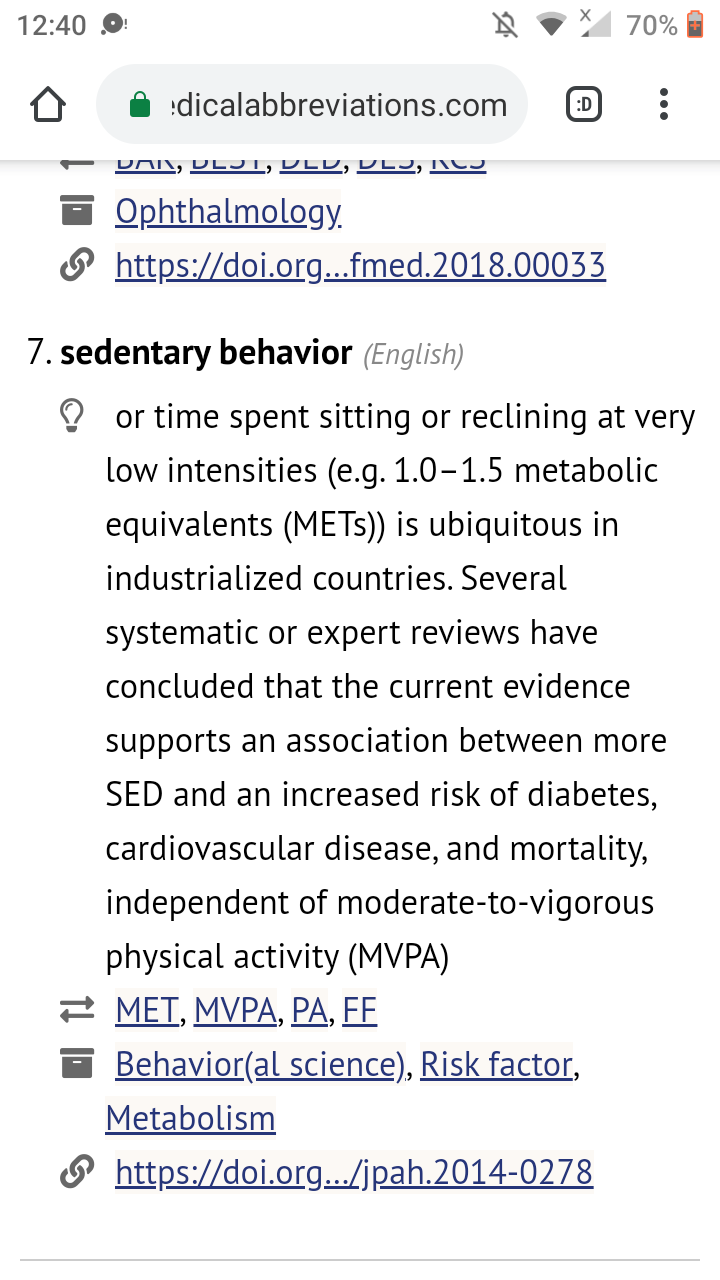This screenshot has height=1280, width=720.
Task: Tap the medicalabbreviations.com address bar
Action: [x=311, y=105]
